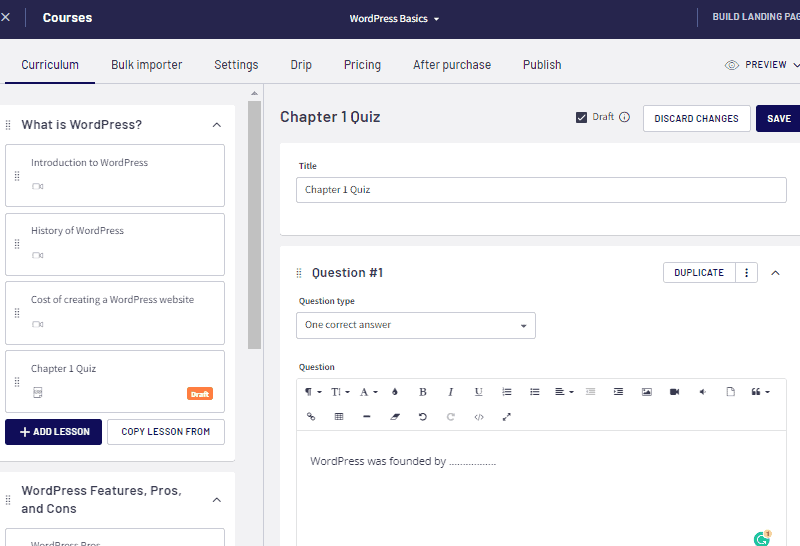The width and height of the screenshot is (800, 546).
Task: Collapse the Question #1 panel
Action: pyautogui.click(x=775, y=273)
